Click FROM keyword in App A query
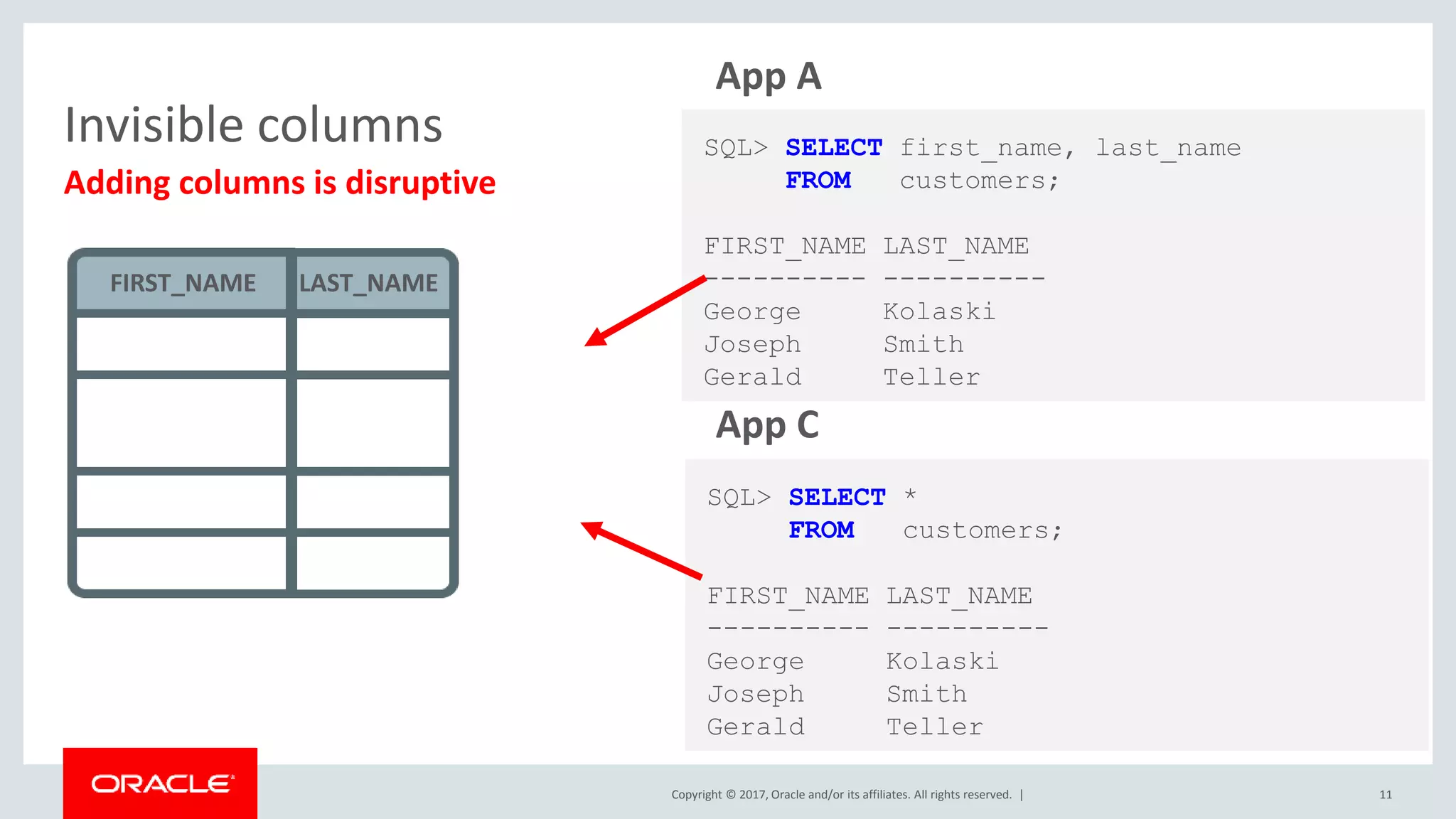 818,180
